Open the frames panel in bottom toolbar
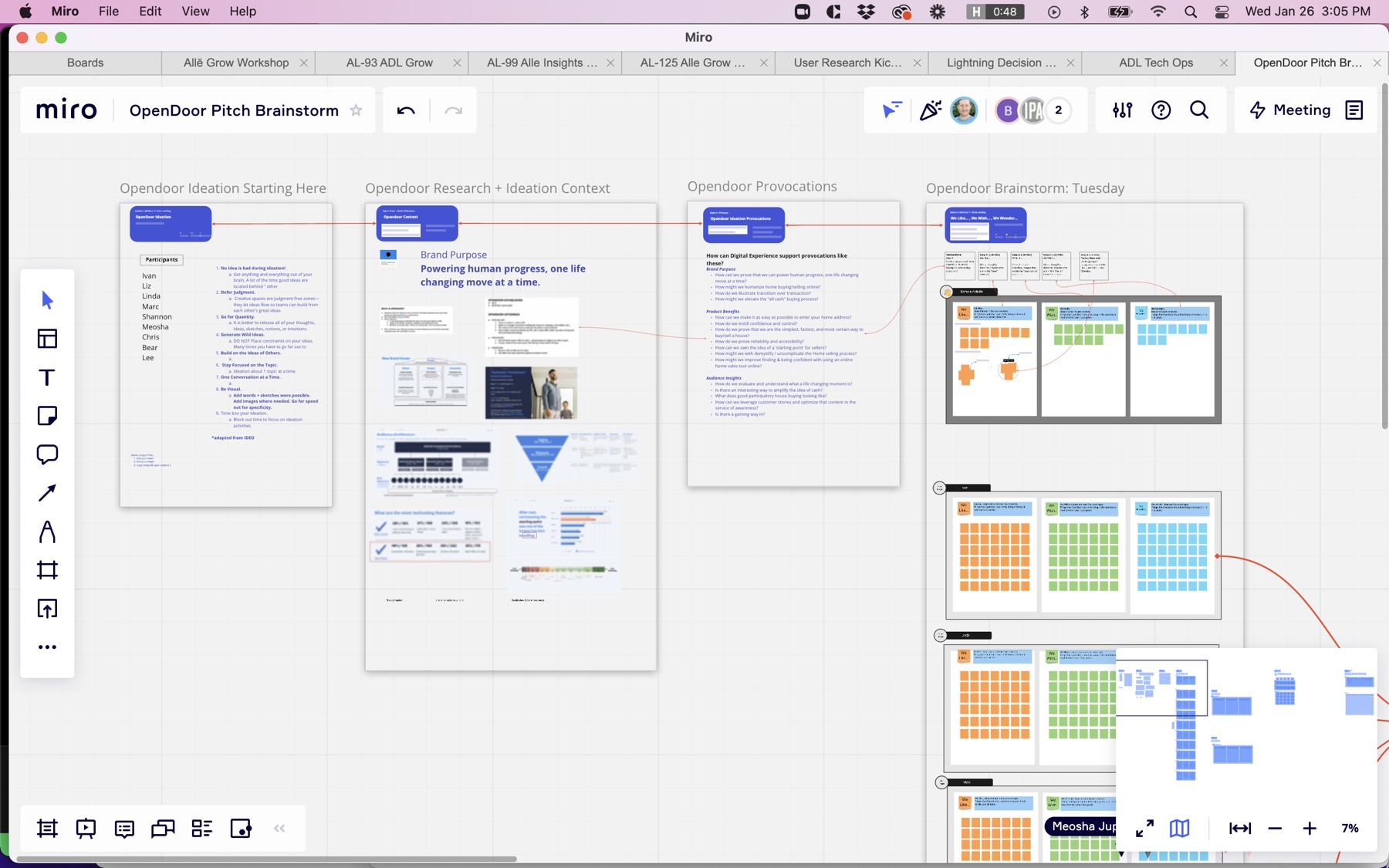The image size is (1389, 868). 47,829
